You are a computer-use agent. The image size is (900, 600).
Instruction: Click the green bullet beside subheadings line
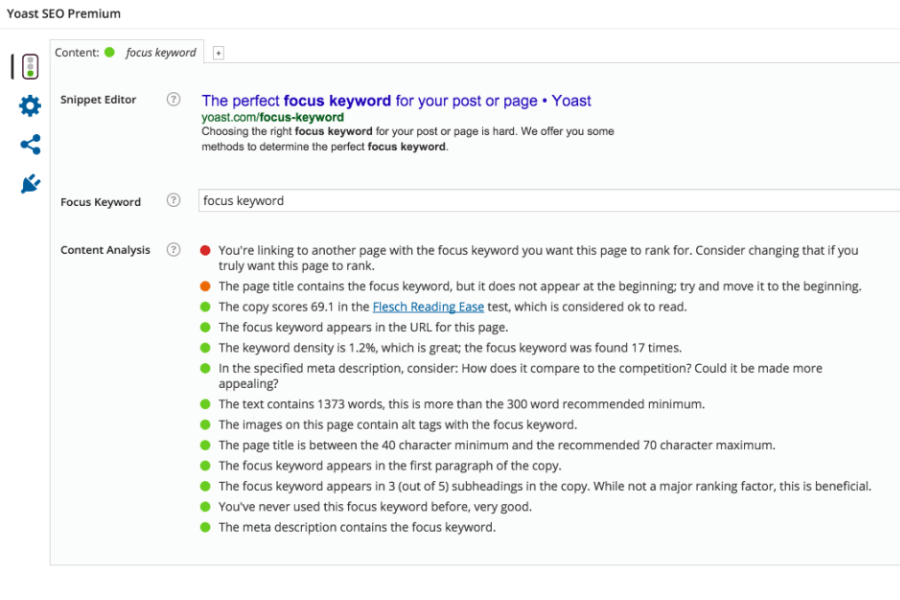point(205,486)
